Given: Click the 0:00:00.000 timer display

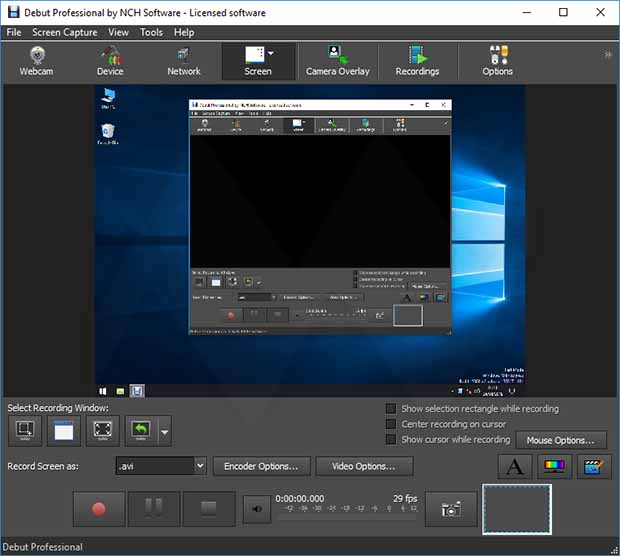Looking at the screenshot, I should pos(300,498).
